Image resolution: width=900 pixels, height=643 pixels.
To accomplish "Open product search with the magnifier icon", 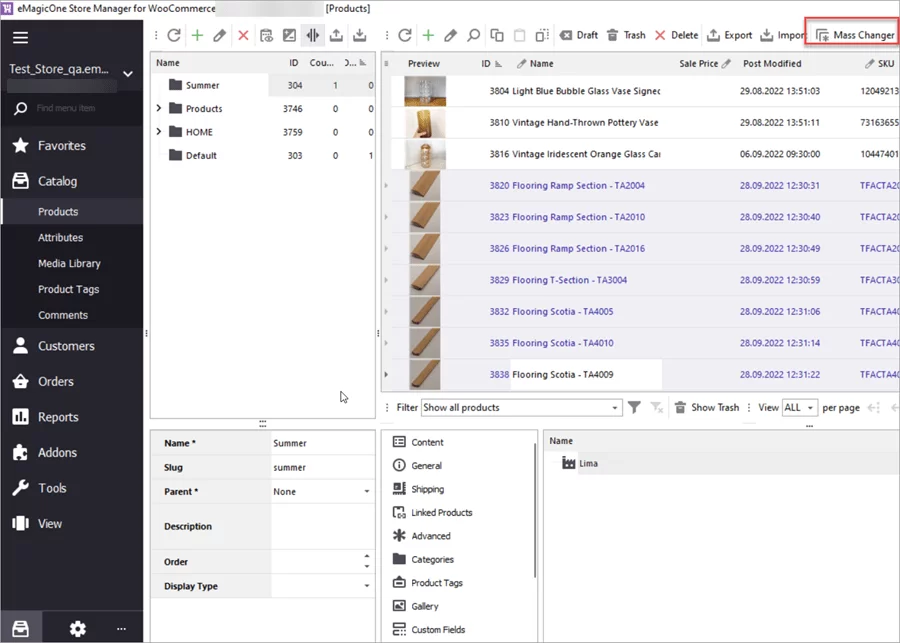I will tap(474, 35).
